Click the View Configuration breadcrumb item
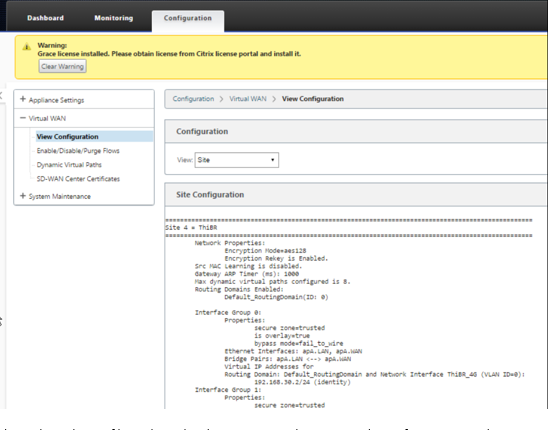 [313, 99]
